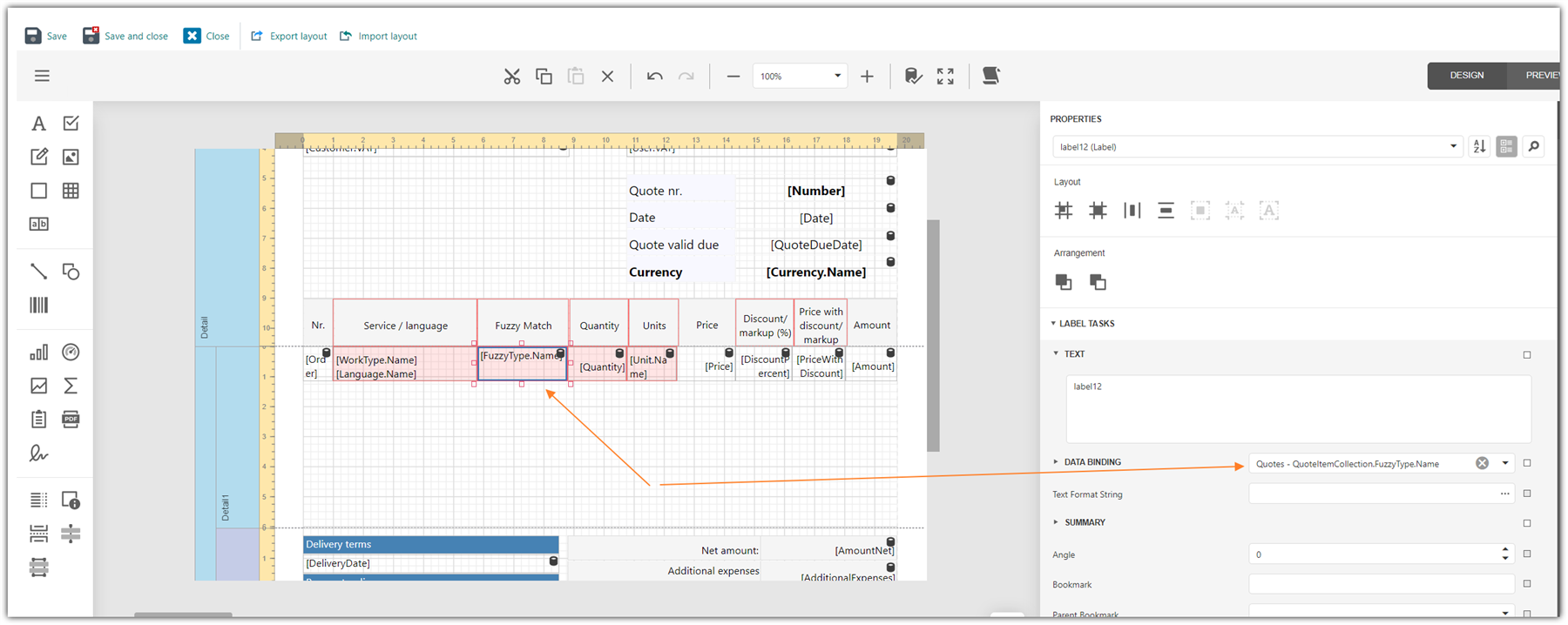Select the Gauge tool
Image resolution: width=1568 pixels, height=625 pixels.
[x=71, y=353]
